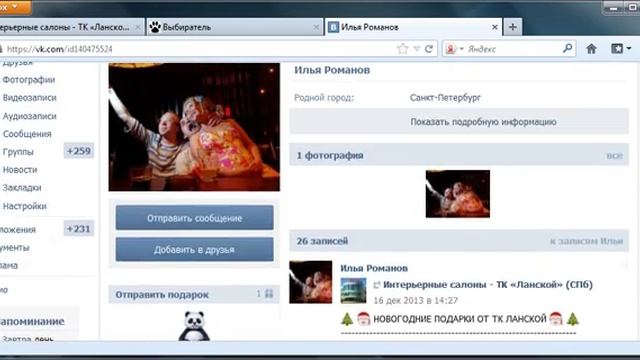Screen dimensions: 640x360
Task: Bookmark page with the star icon
Action: click(x=402, y=49)
